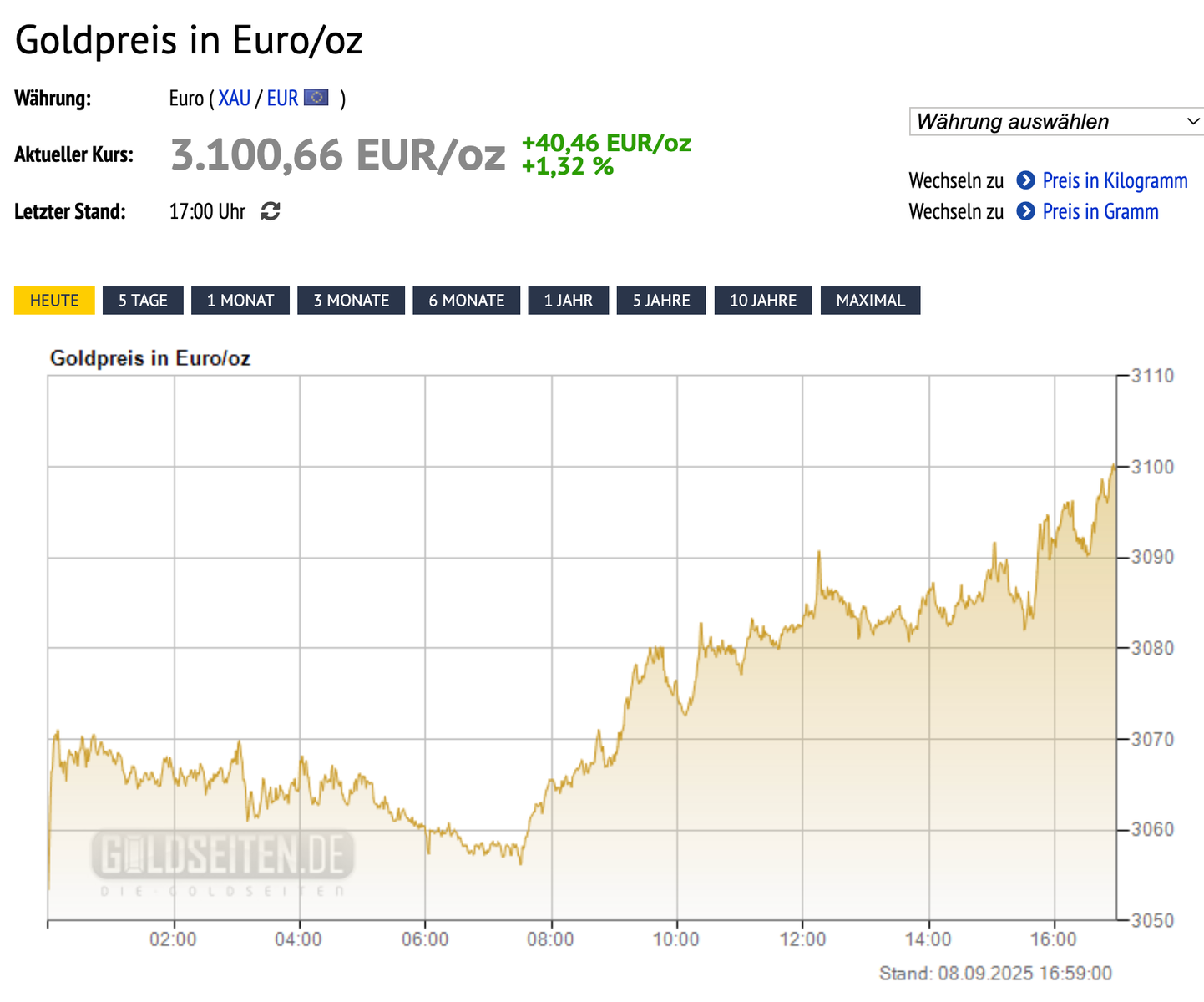Follow the Preis in Kilogramm link

(x=1115, y=180)
